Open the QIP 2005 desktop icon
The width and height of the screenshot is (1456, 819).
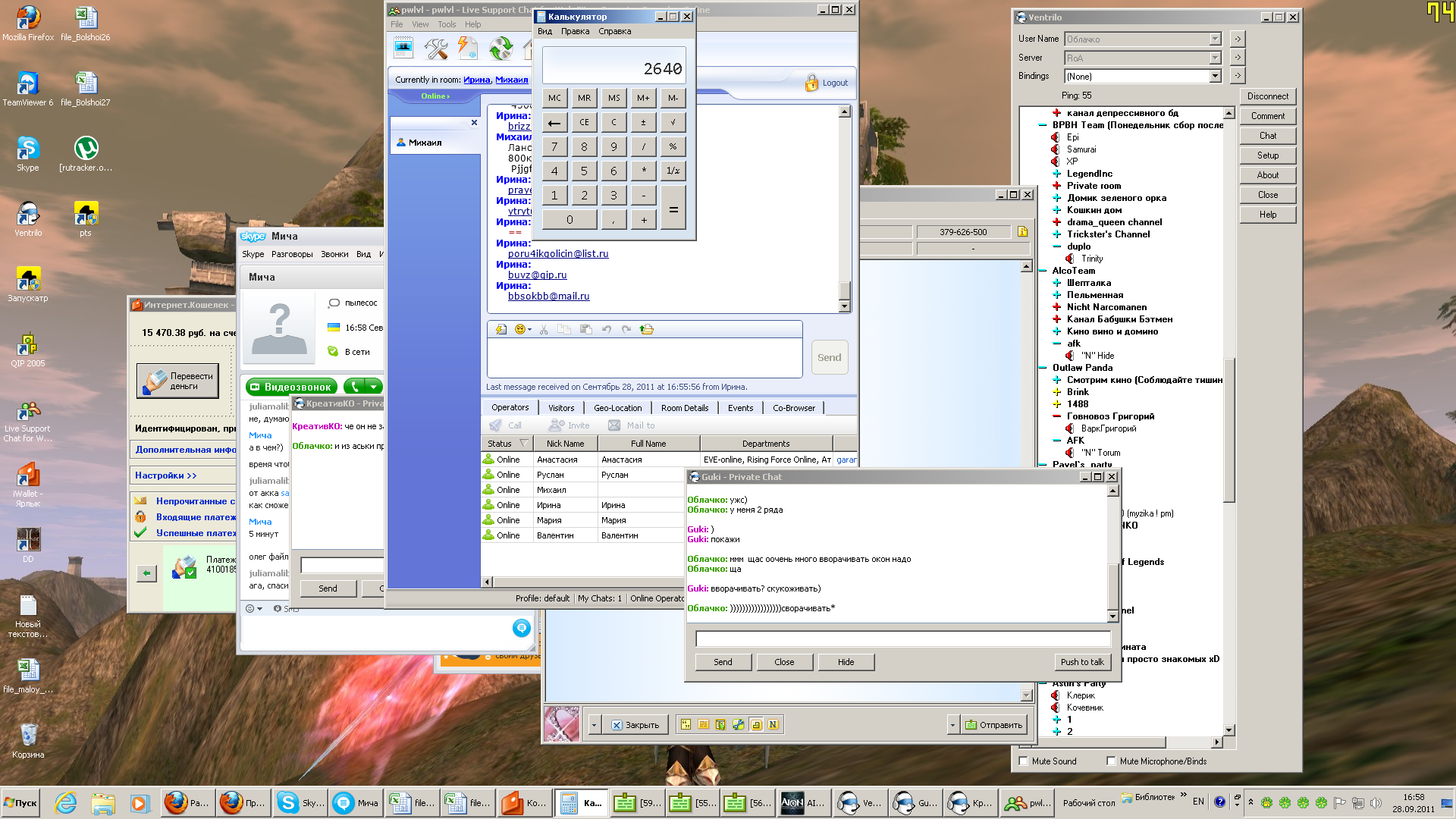(28, 350)
